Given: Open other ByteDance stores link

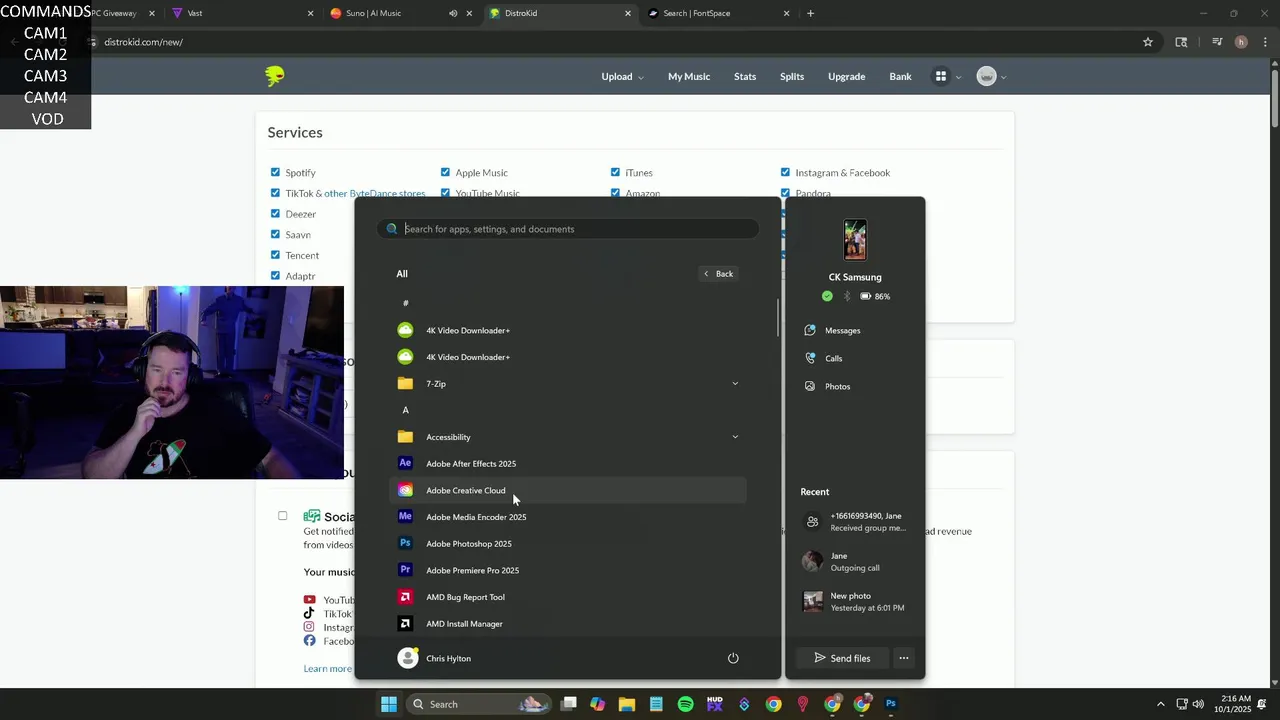Looking at the screenshot, I should coord(375,193).
